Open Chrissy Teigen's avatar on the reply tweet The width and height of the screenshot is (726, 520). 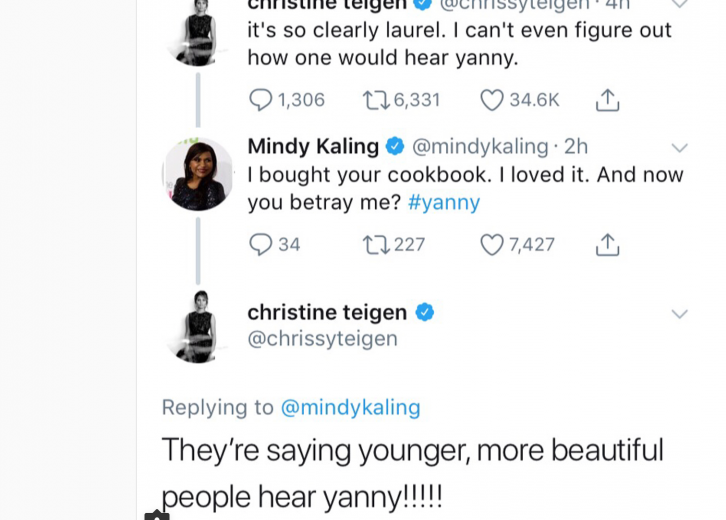click(198, 327)
